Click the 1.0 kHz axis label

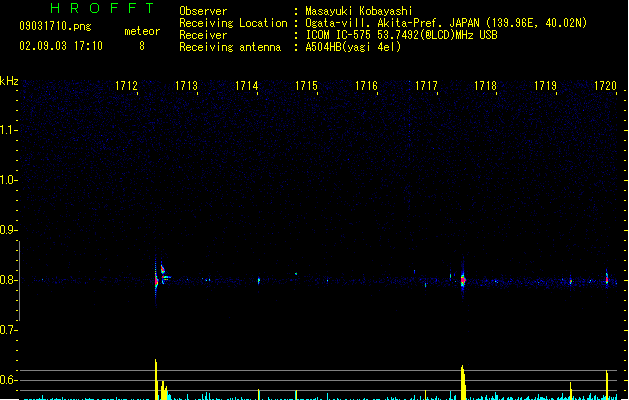pyautogui.click(x=8, y=180)
